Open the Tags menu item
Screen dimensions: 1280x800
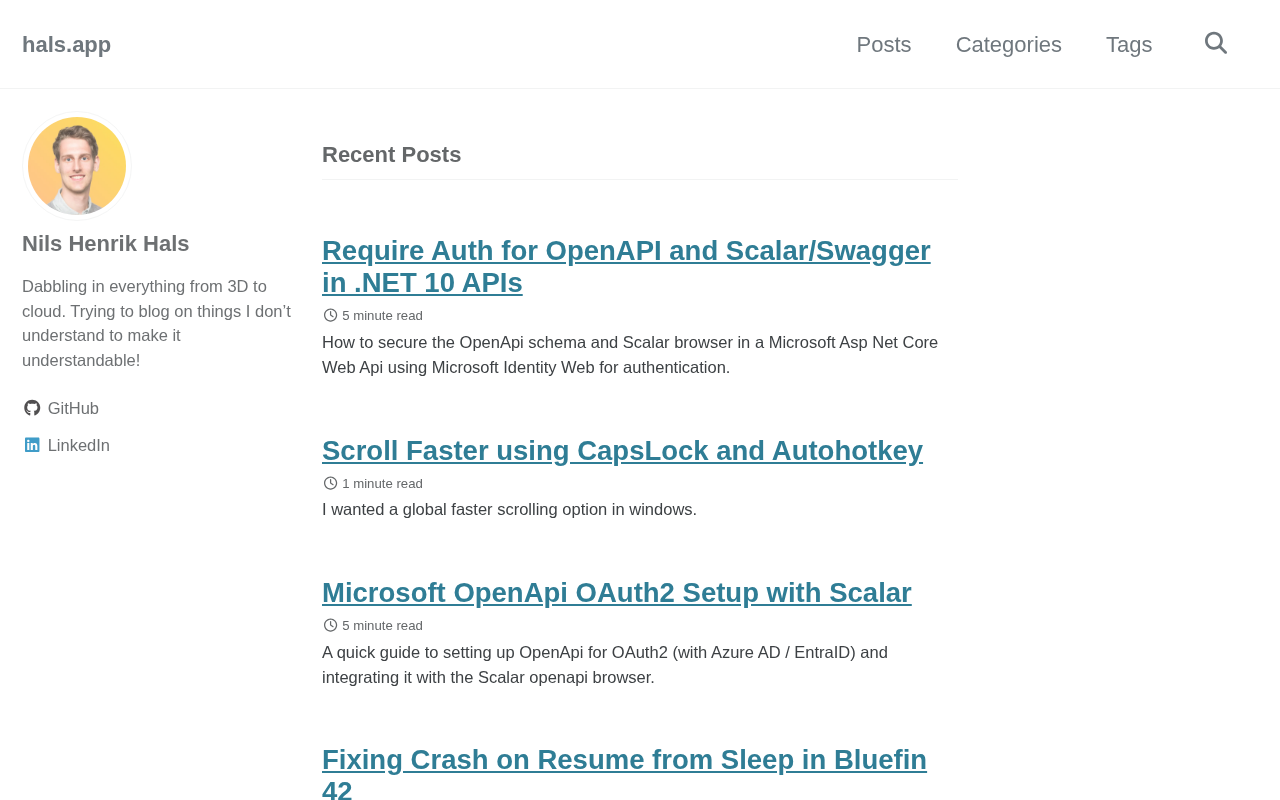click(1129, 44)
